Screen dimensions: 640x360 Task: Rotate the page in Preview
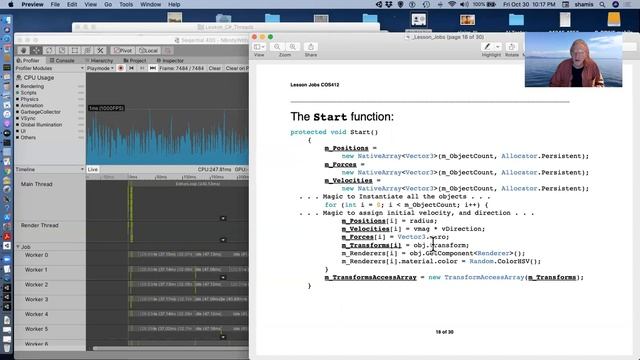pyautogui.click(x=511, y=47)
